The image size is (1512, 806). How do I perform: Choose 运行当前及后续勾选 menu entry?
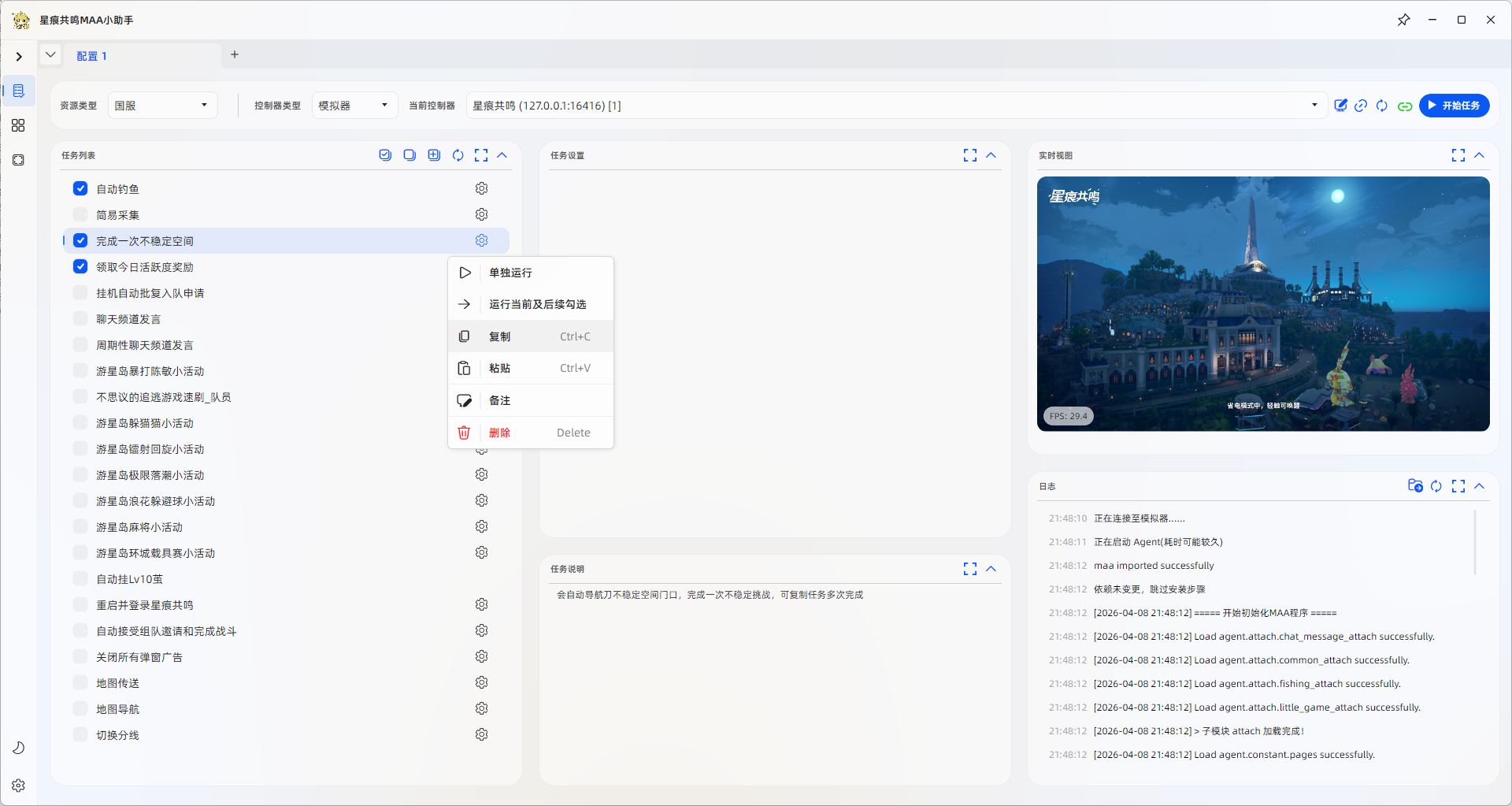[x=531, y=304]
